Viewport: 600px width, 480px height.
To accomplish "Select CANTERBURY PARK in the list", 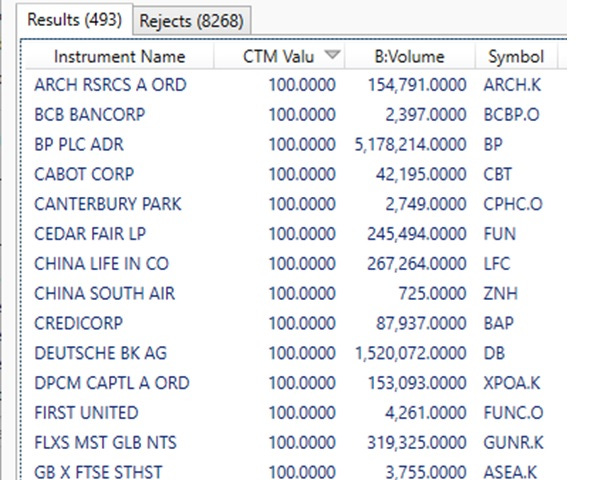I will tap(108, 204).
